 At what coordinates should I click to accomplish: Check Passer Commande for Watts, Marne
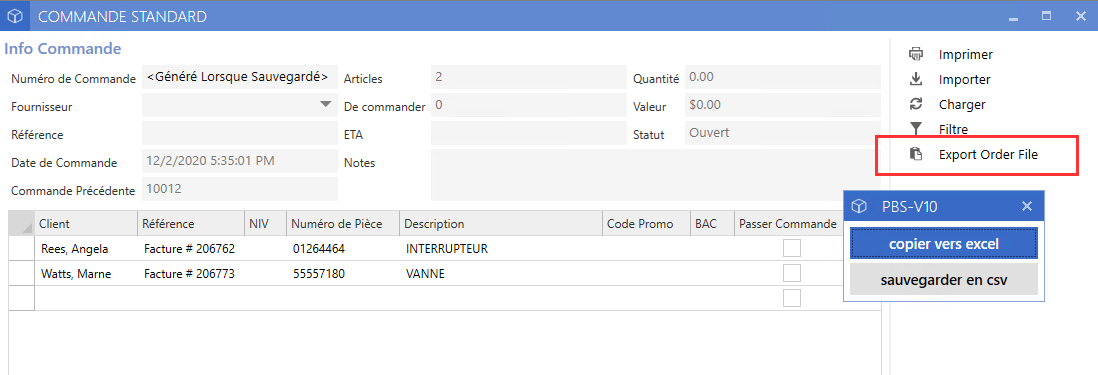tap(792, 273)
